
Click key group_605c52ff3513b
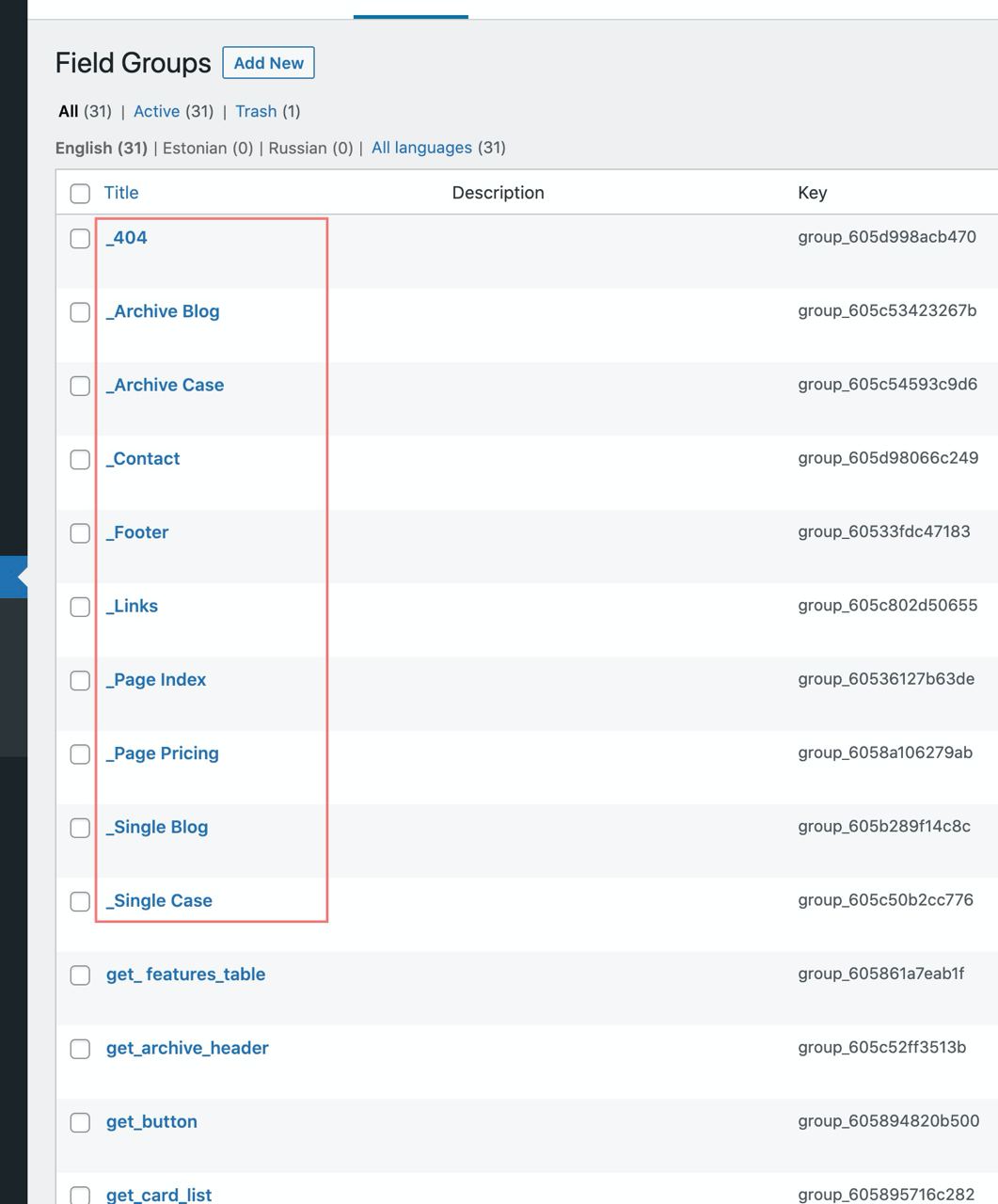[882, 1047]
